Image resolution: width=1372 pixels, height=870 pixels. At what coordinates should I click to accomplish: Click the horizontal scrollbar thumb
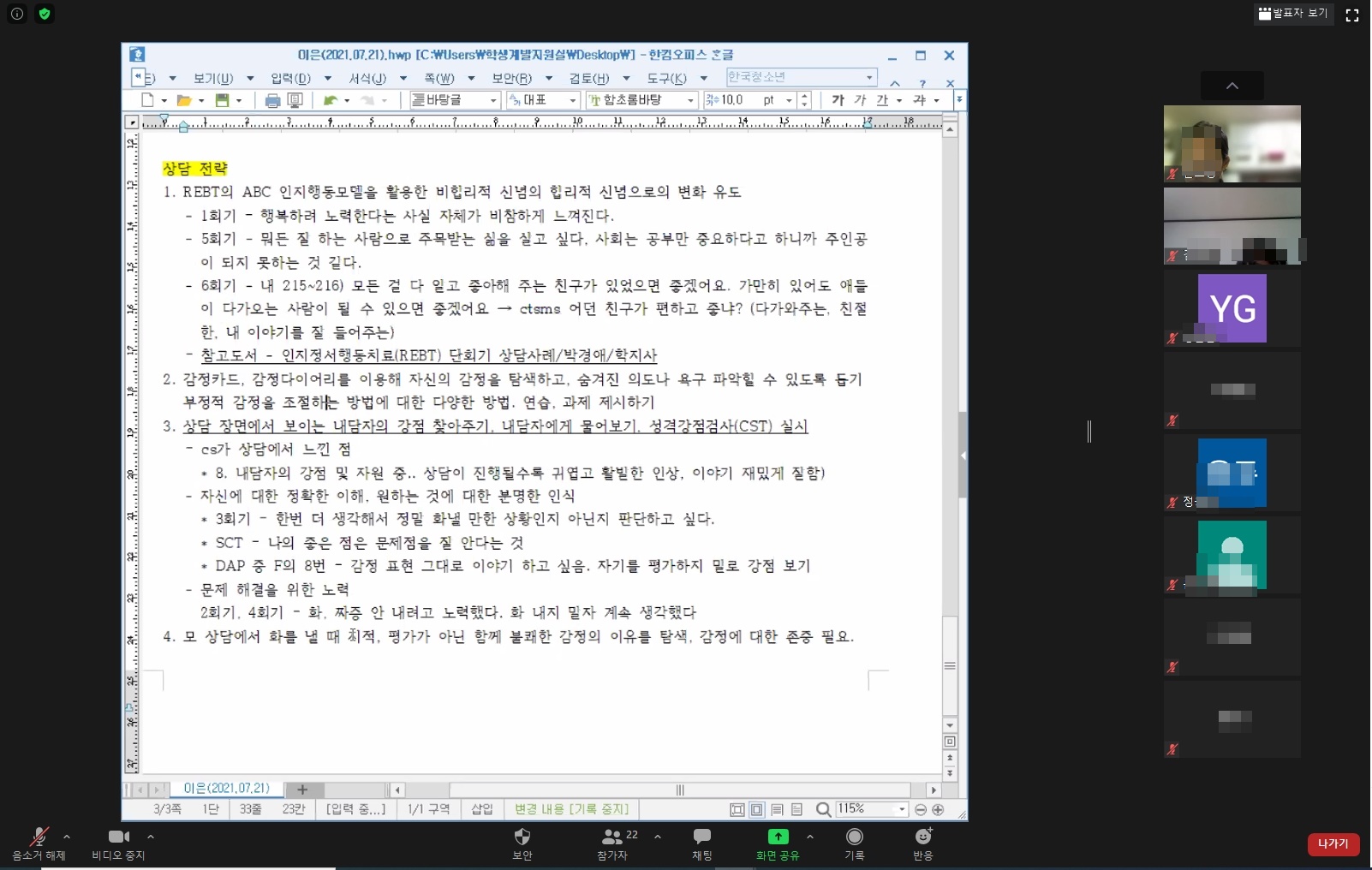point(680,790)
